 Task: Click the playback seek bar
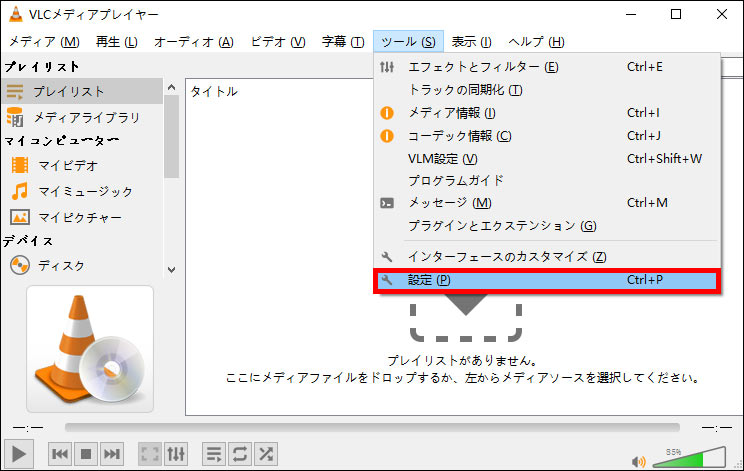[372, 427]
